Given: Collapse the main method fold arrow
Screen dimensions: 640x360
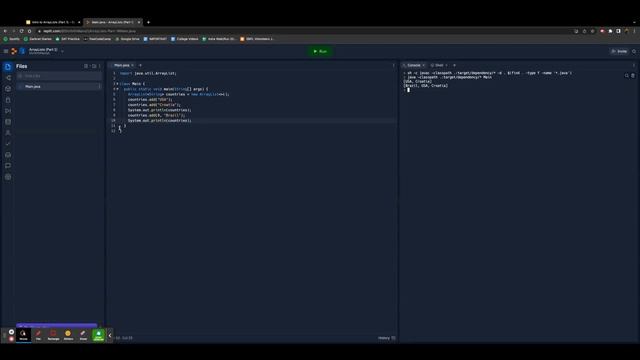Looking at the screenshot, I should click(118, 89).
